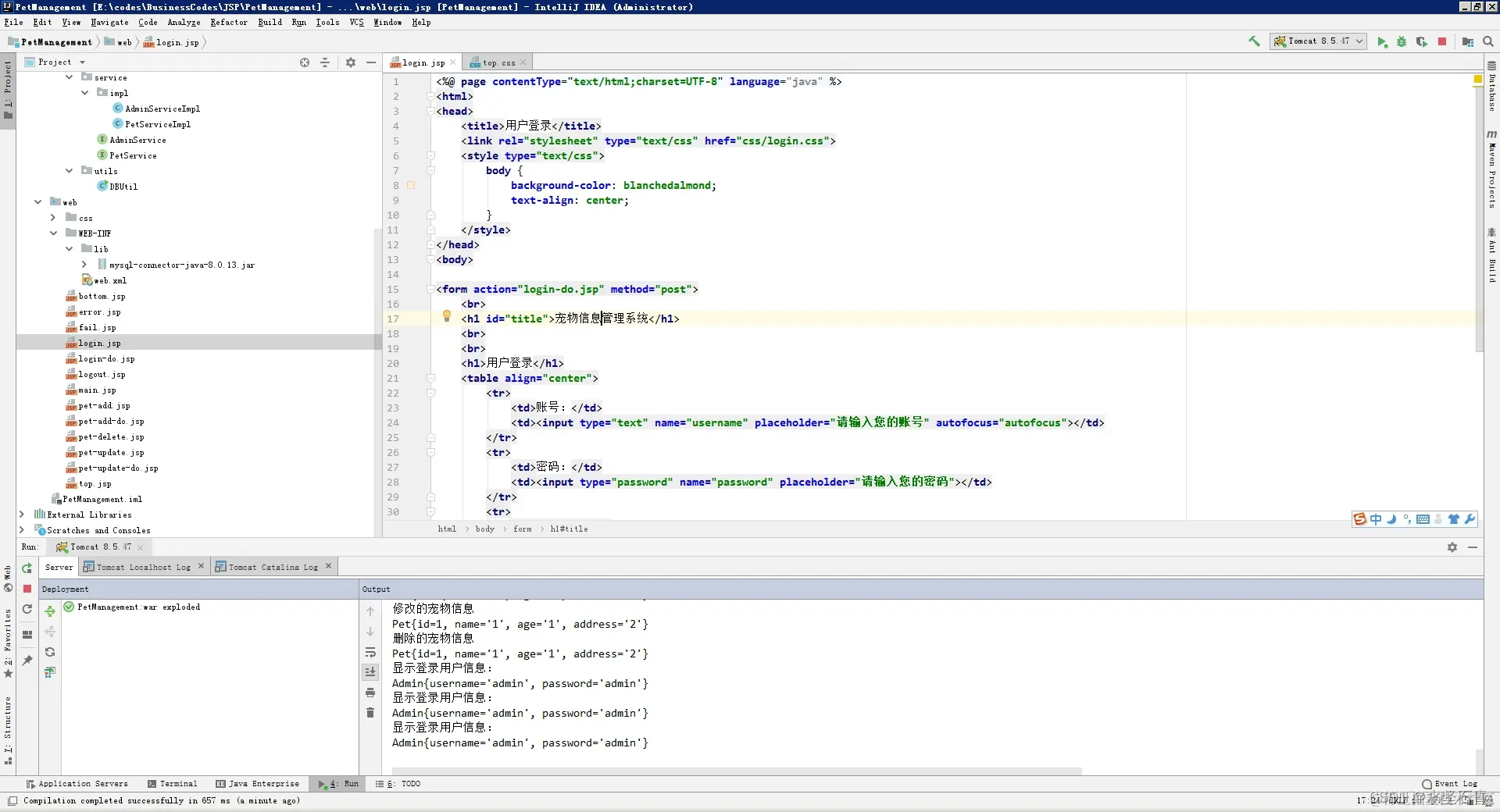1500x812 pixels.
Task: Collapse the impl folder
Action: (x=84, y=93)
